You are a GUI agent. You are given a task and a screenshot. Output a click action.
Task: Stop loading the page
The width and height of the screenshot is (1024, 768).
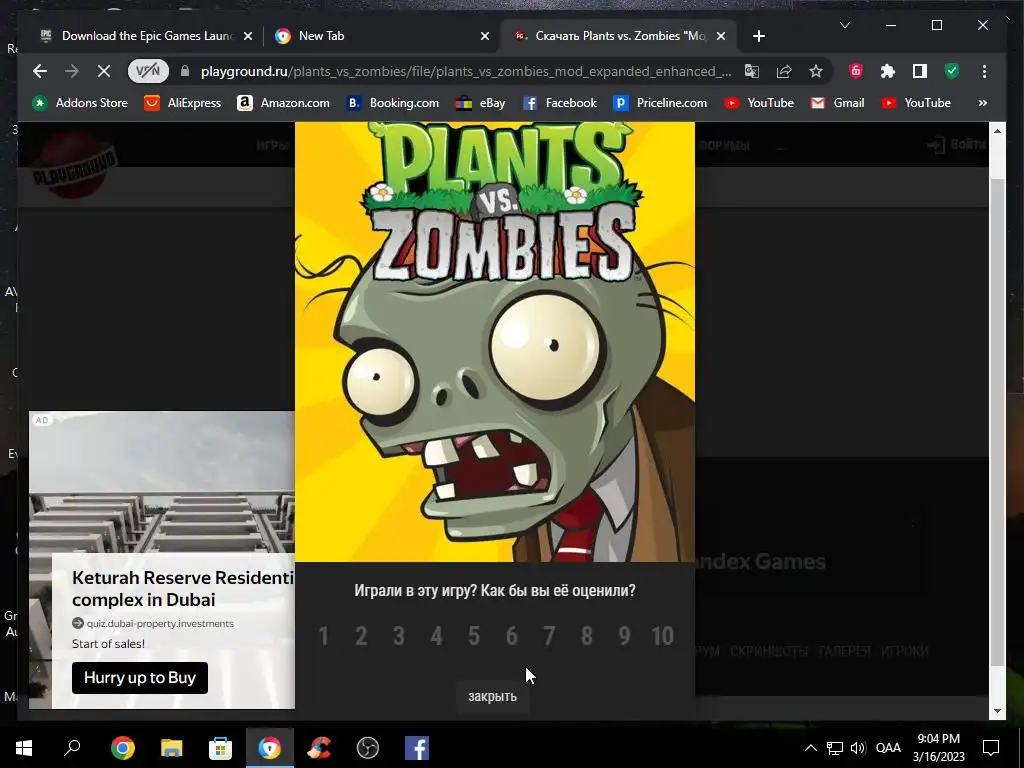[103, 71]
